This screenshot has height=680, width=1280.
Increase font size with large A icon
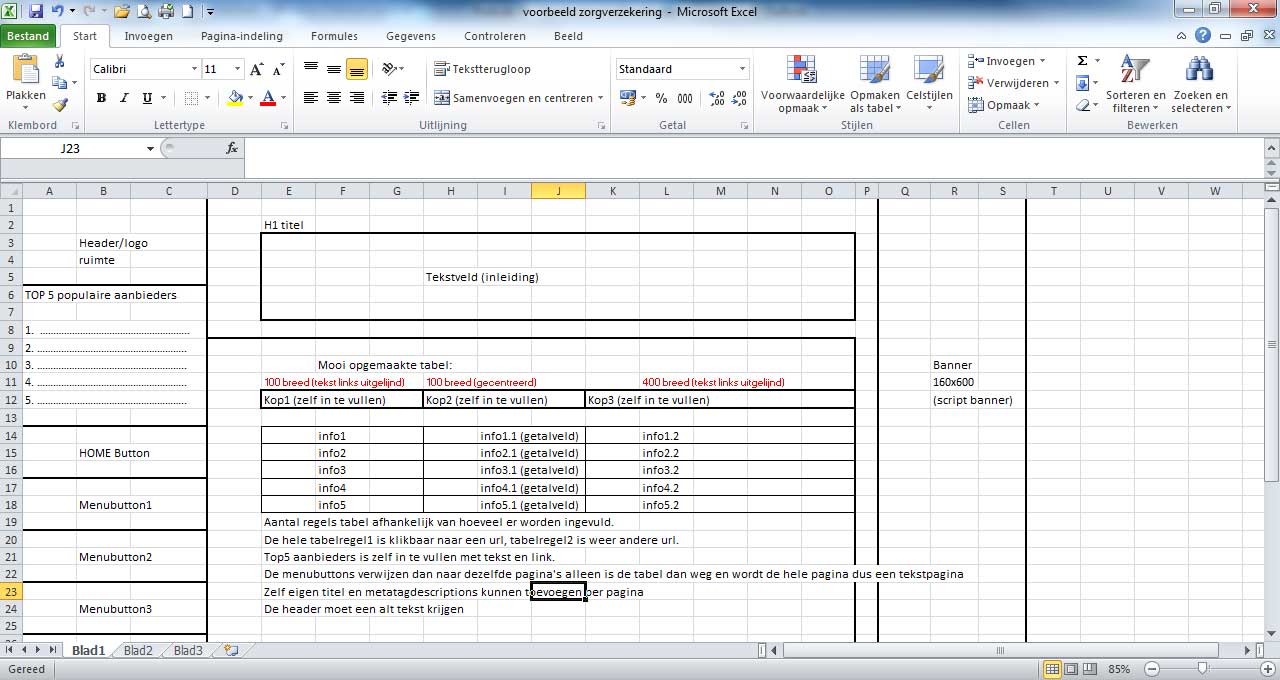pos(257,69)
